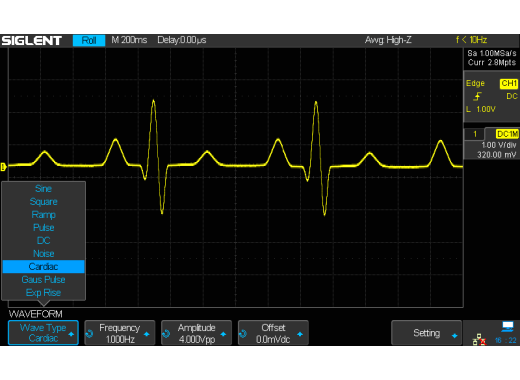Click the channel 1 ground level marker
The width and height of the screenshot is (520, 380).
(x=3, y=167)
